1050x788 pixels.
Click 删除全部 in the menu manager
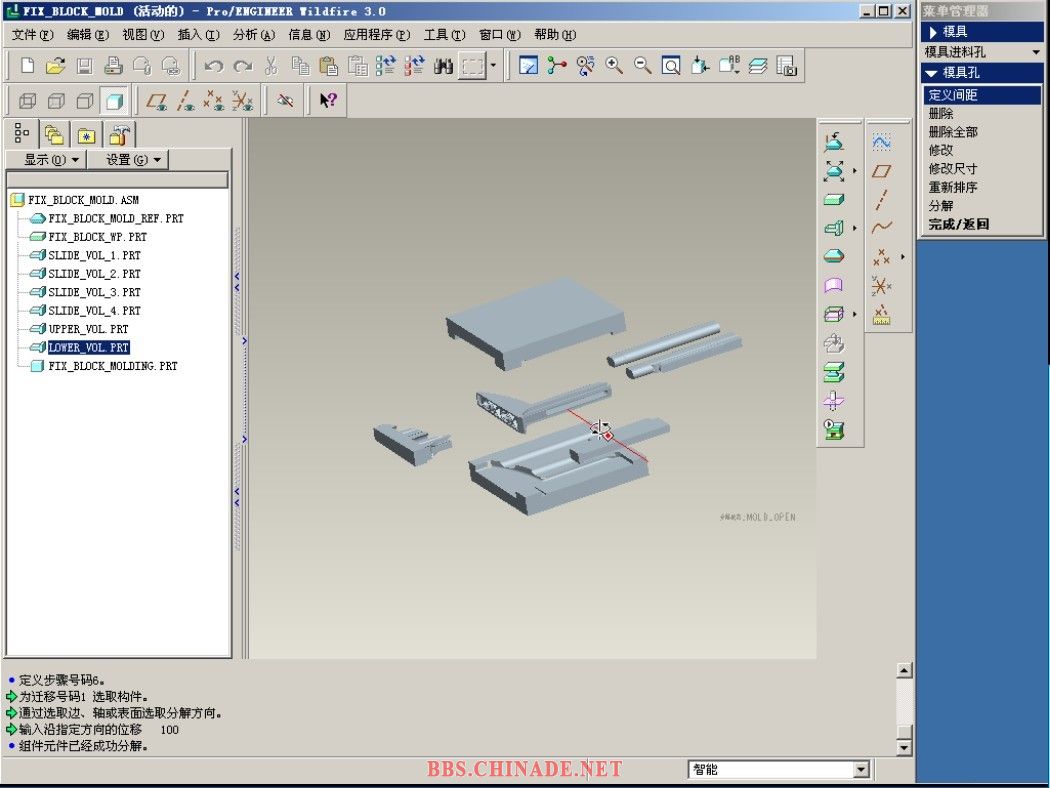click(x=953, y=132)
